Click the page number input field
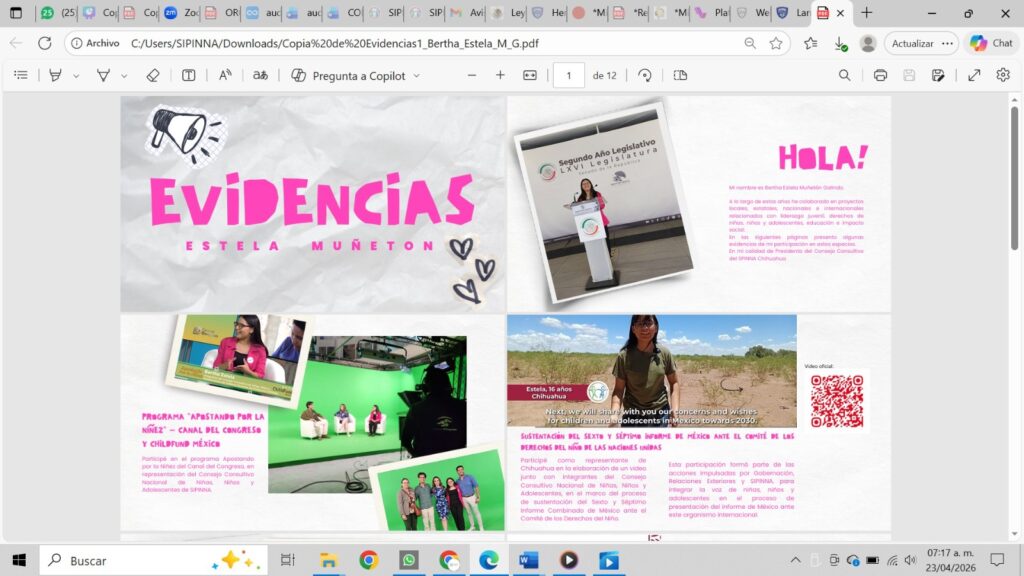1024x576 pixels. (568, 75)
